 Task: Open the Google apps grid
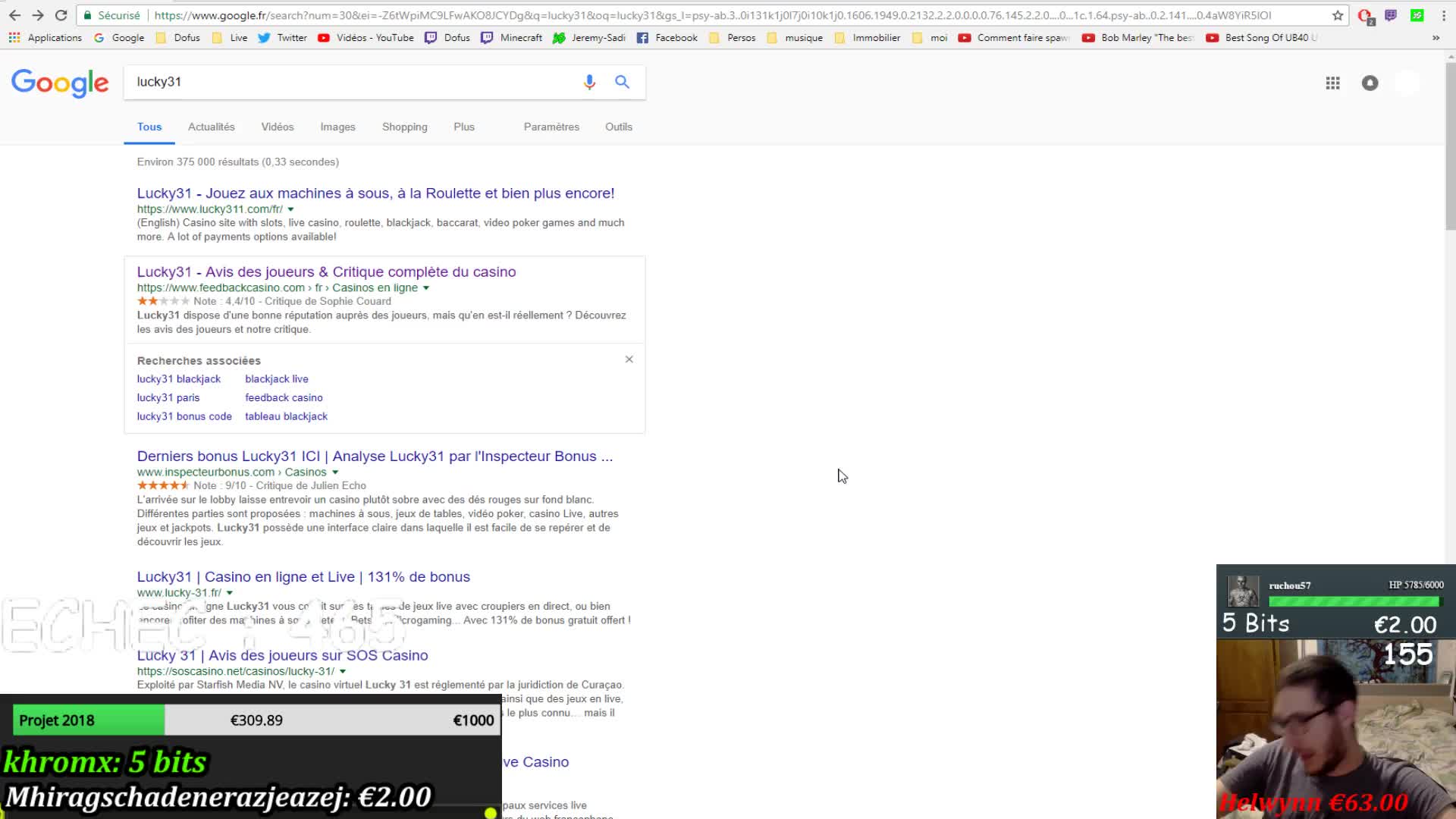click(x=1332, y=83)
